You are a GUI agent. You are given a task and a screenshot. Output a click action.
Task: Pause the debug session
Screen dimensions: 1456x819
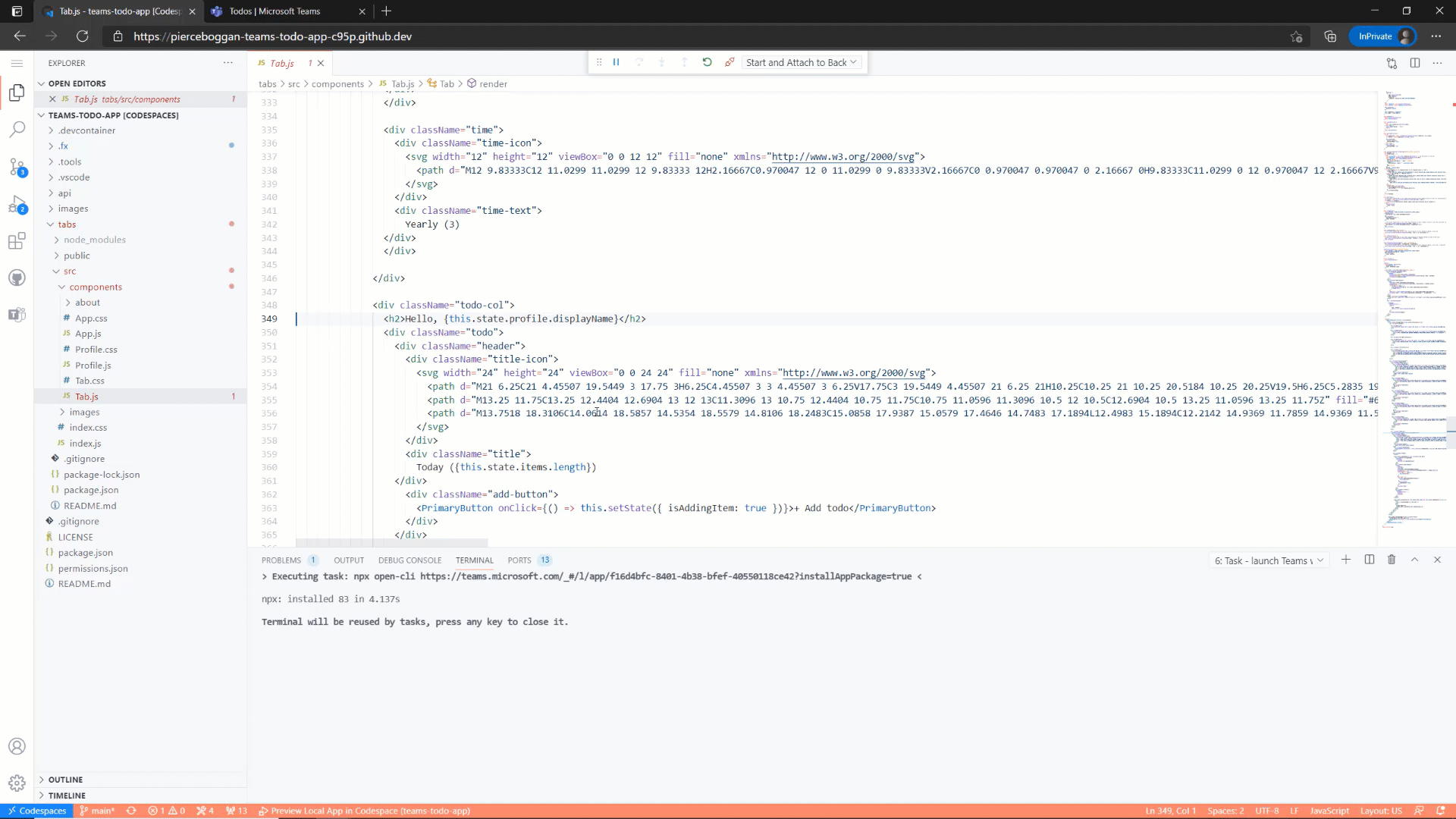616,62
